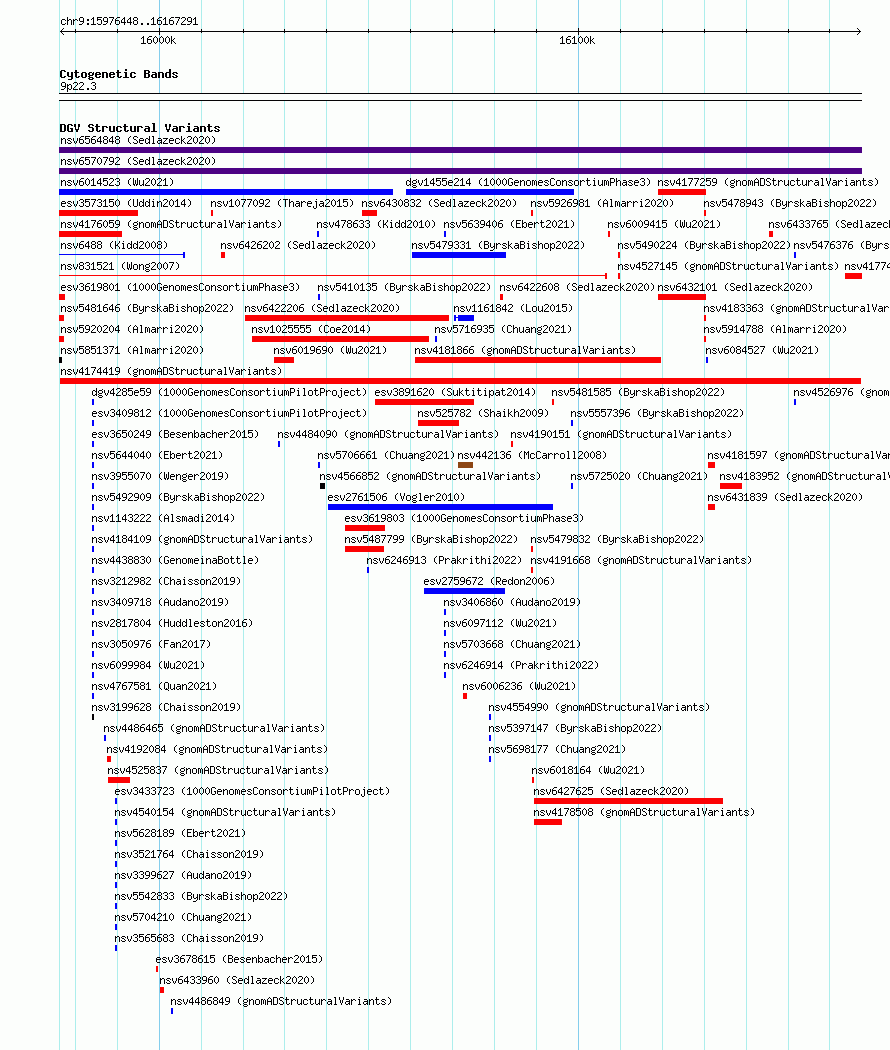Click nsv6488 (Kidd2008) label

[114, 245]
